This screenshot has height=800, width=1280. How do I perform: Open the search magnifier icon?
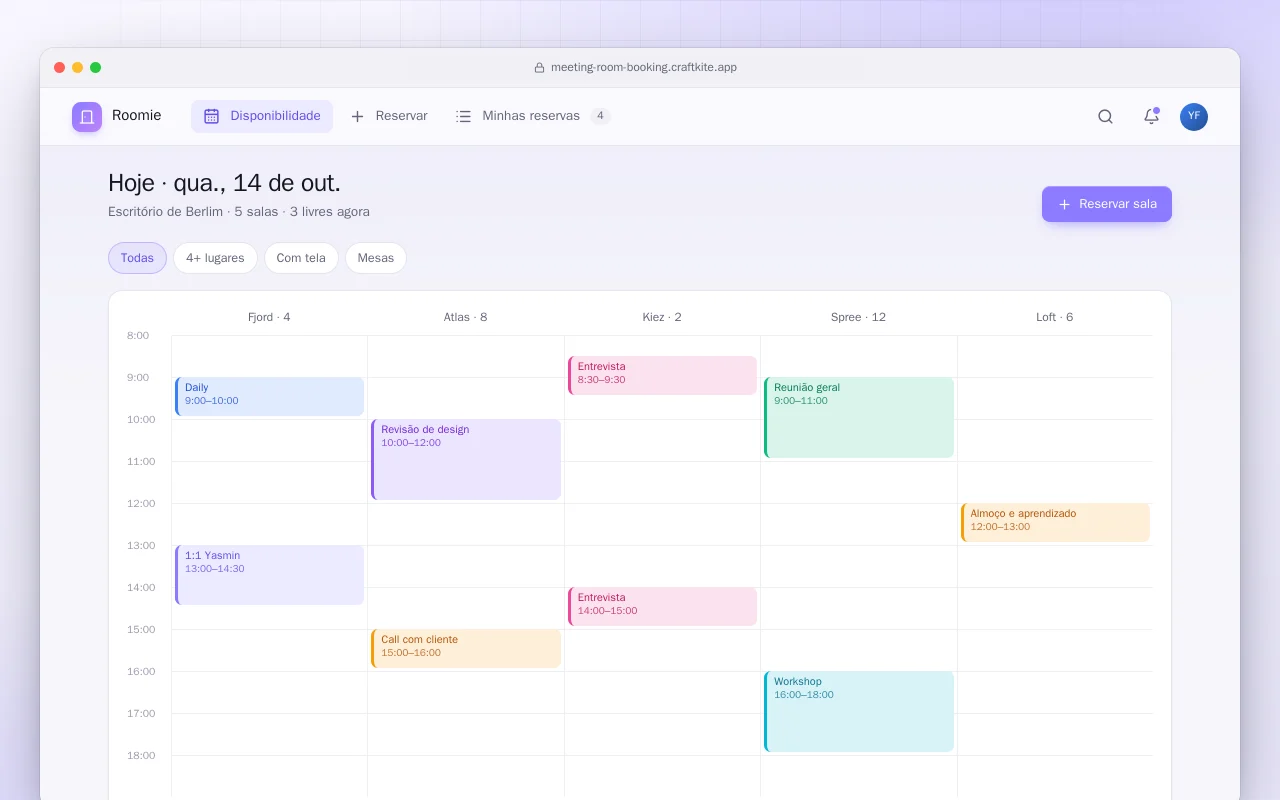coord(1105,117)
